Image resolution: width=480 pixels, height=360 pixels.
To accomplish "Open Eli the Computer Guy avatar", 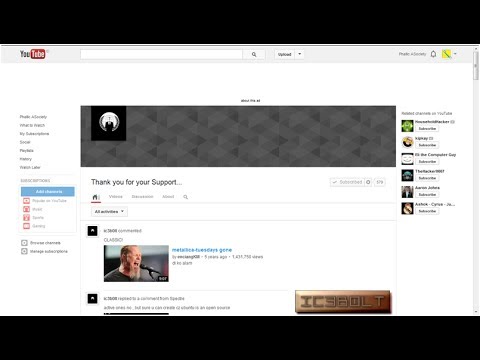I will point(407,159).
